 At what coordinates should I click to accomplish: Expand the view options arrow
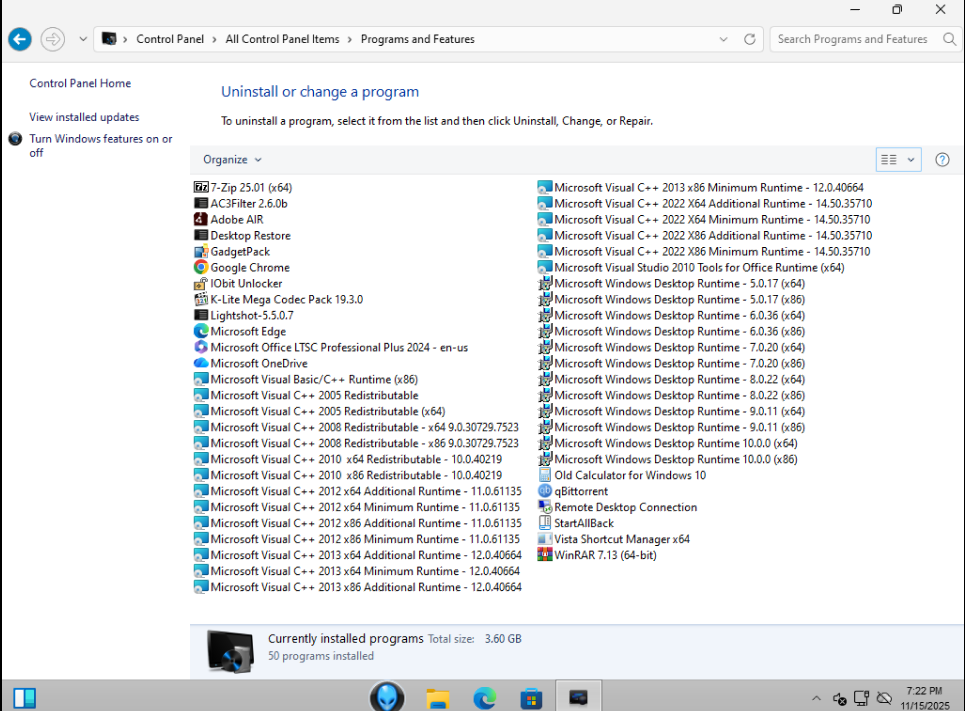(x=911, y=160)
